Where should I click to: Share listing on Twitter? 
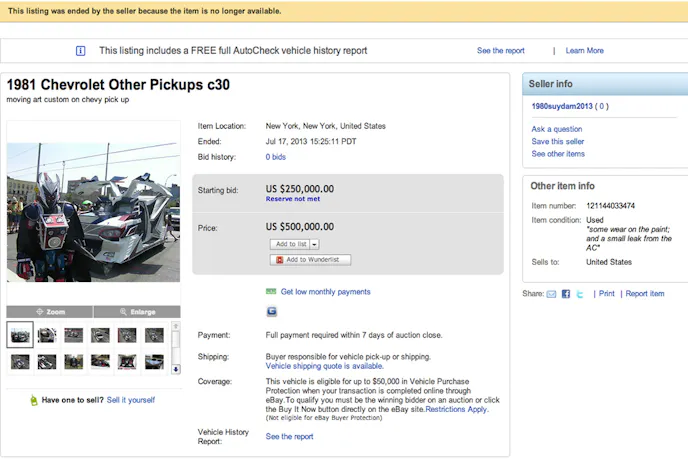click(579, 294)
